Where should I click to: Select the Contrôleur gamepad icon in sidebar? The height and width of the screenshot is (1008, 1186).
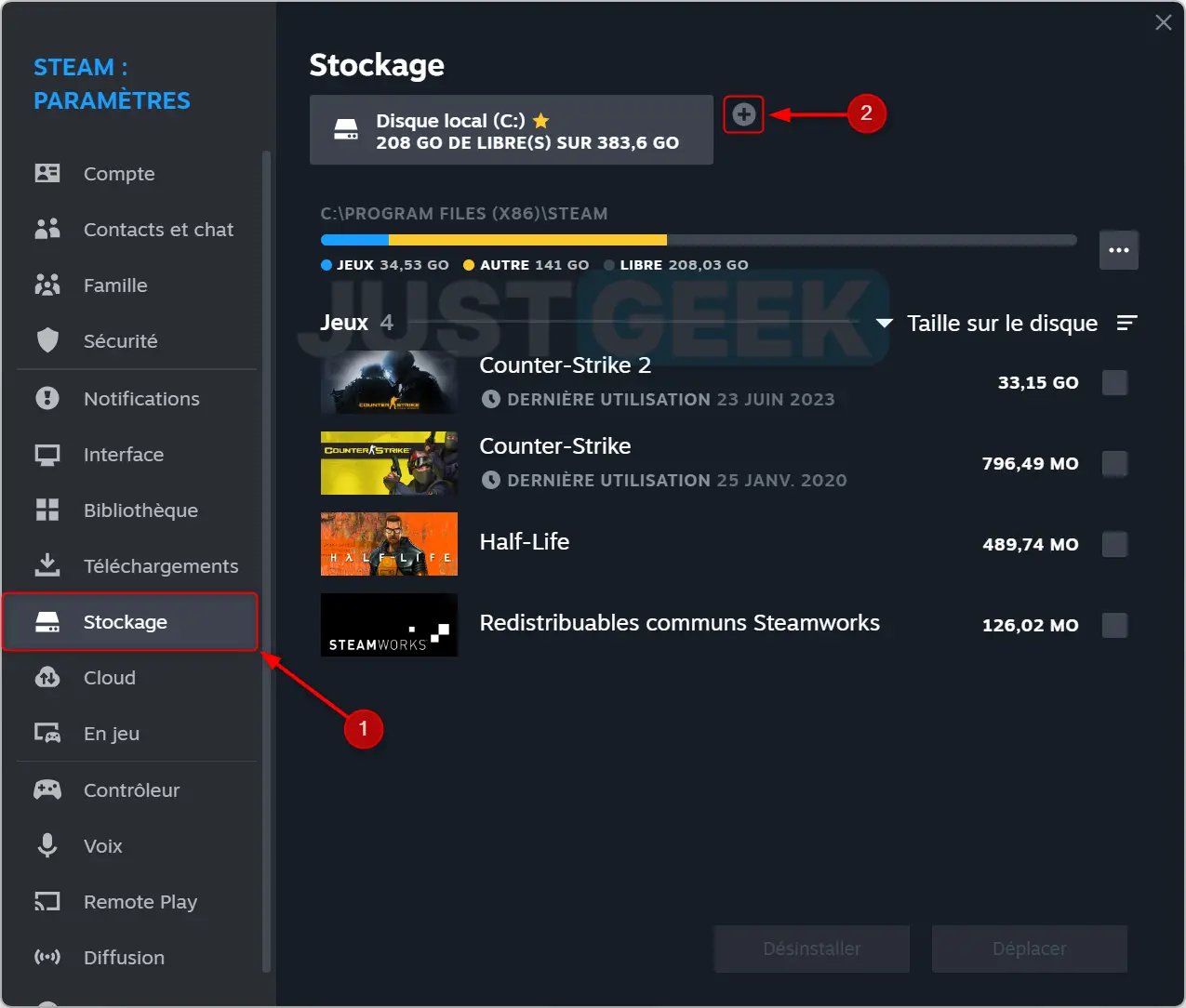(47, 789)
